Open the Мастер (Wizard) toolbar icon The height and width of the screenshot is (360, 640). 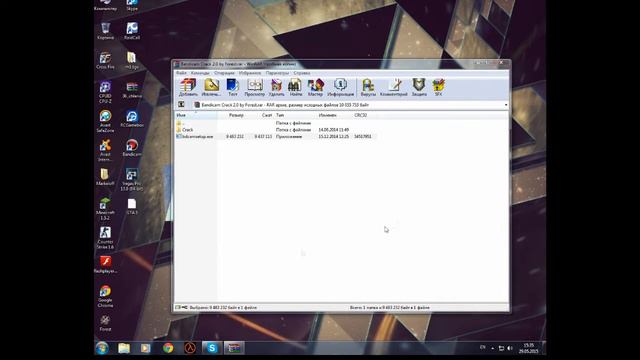316,87
